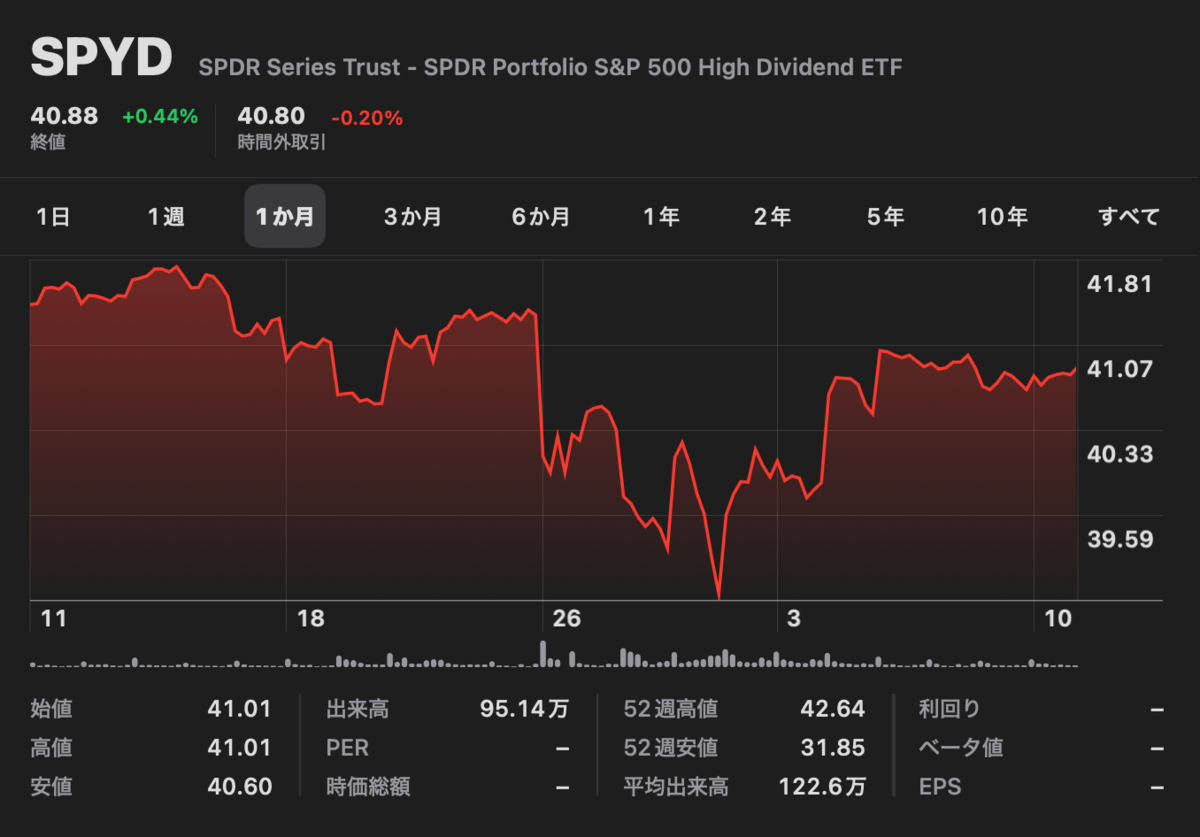Click the green +0.44% change value
This screenshot has height=837, width=1200.
pyautogui.click(x=160, y=117)
